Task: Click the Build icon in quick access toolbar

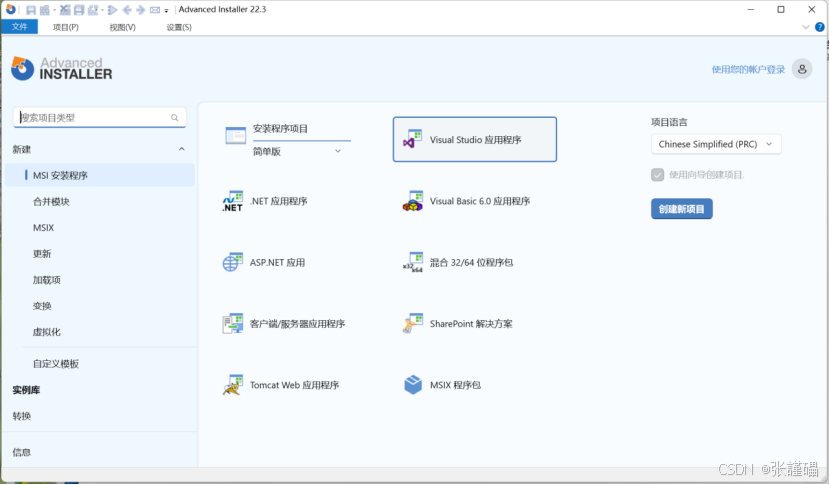Action: [x=44, y=10]
